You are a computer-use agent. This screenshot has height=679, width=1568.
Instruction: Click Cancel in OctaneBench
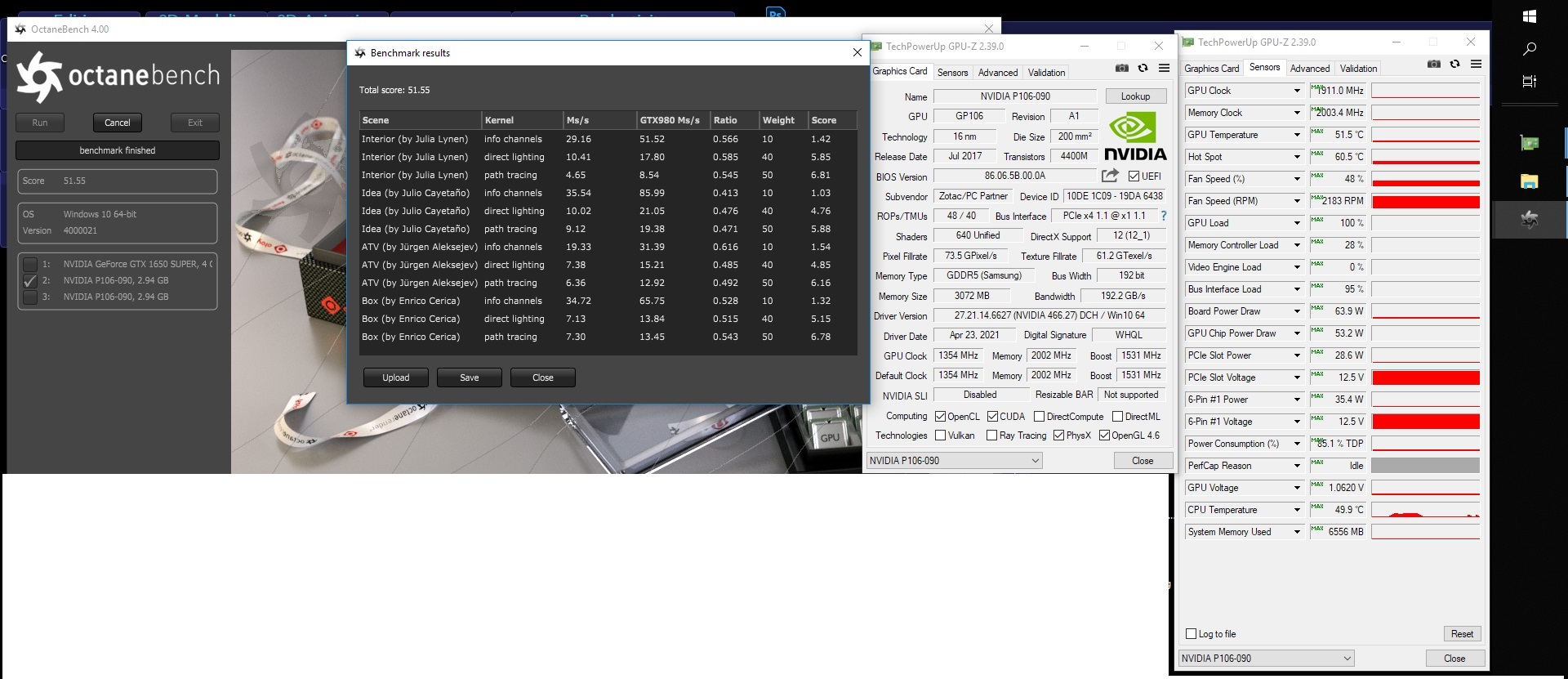pyautogui.click(x=118, y=123)
